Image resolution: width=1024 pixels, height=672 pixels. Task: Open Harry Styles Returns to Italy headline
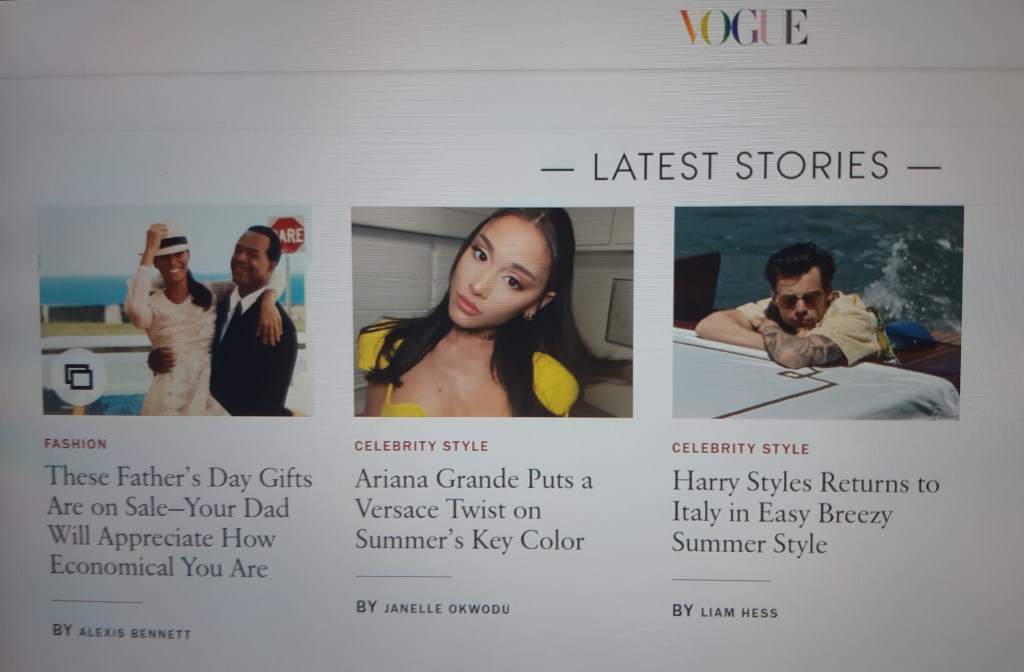click(x=805, y=513)
